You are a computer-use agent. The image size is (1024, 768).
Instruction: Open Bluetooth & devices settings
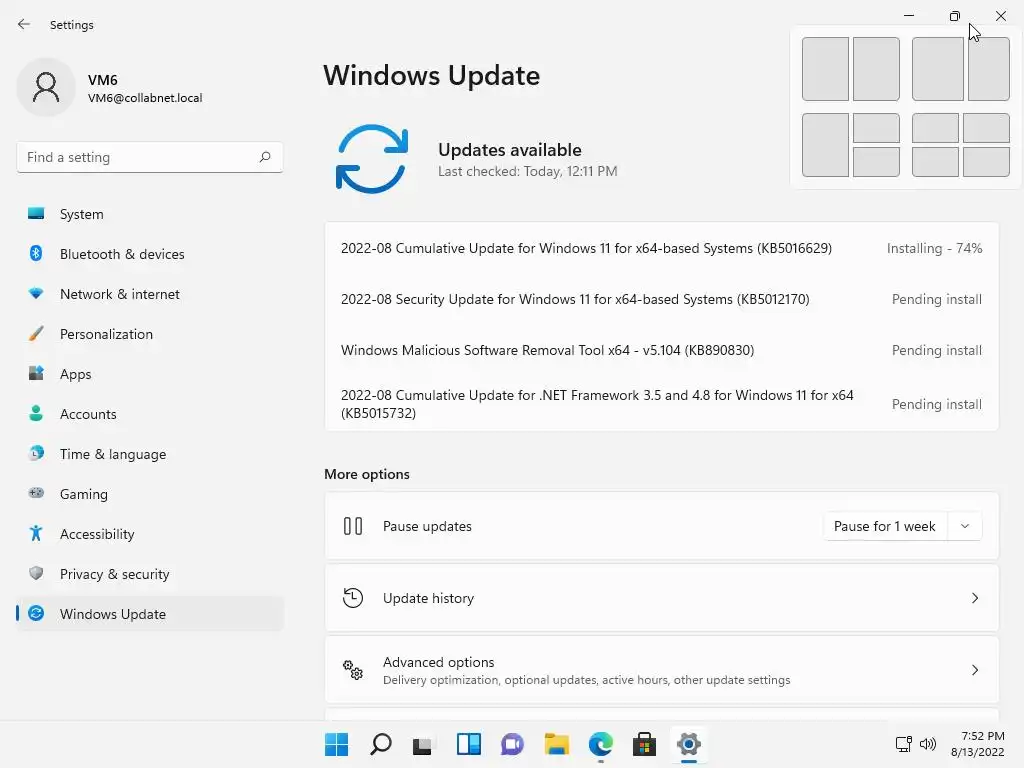coord(150,254)
